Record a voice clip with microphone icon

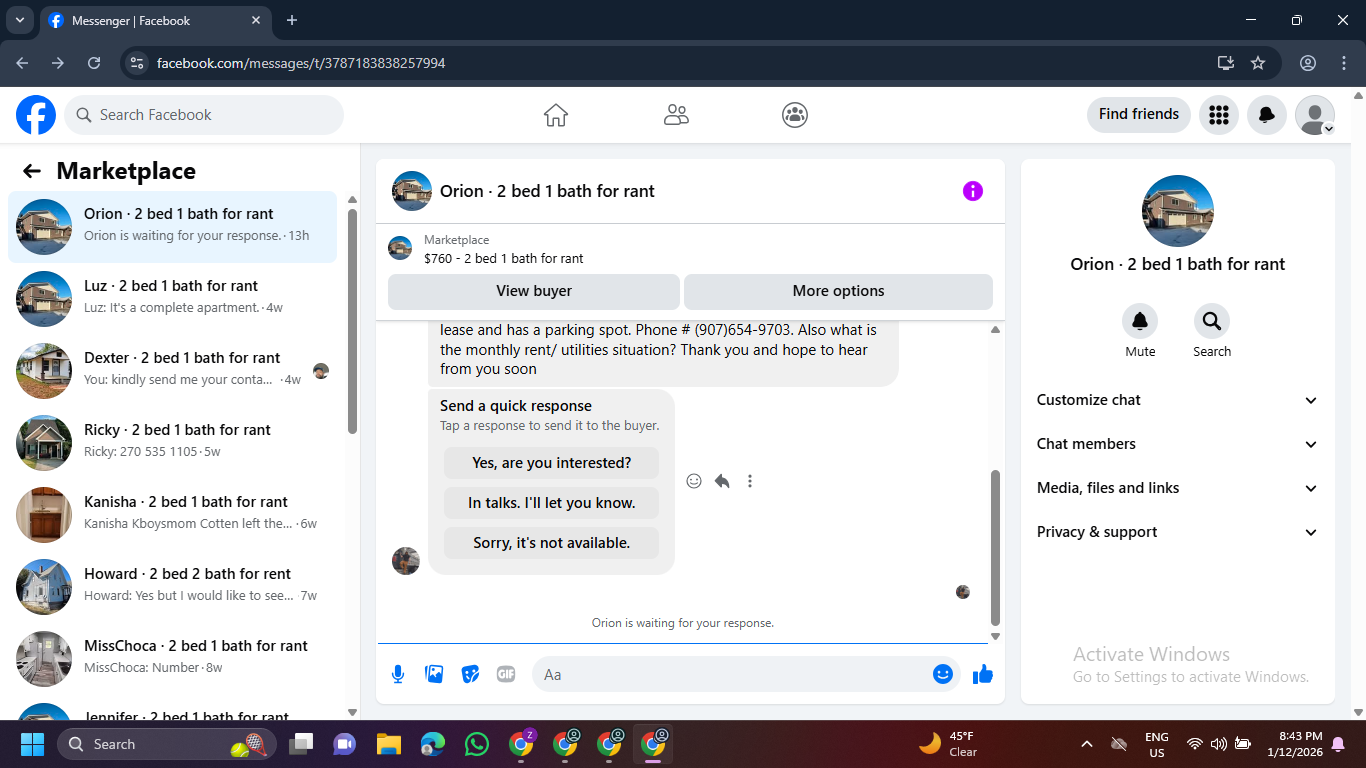(398, 674)
